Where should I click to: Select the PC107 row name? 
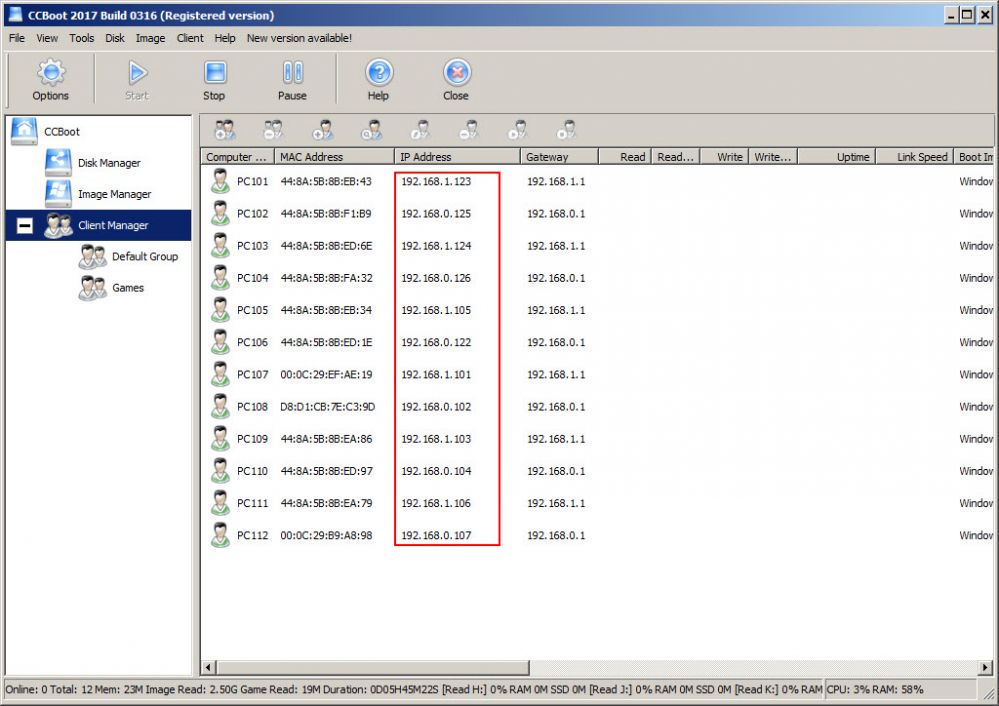pyautogui.click(x=252, y=375)
